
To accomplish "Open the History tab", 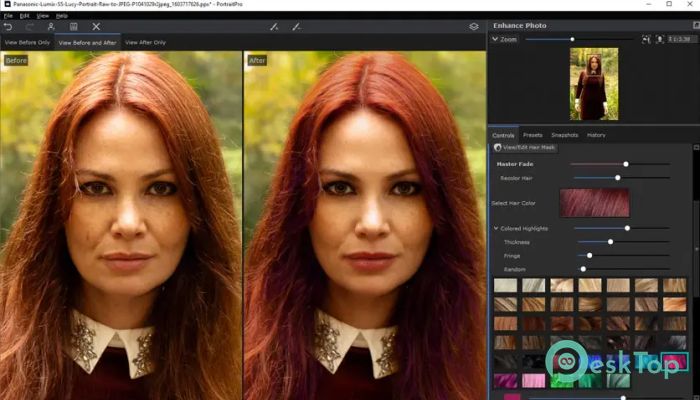I will (x=596, y=135).
